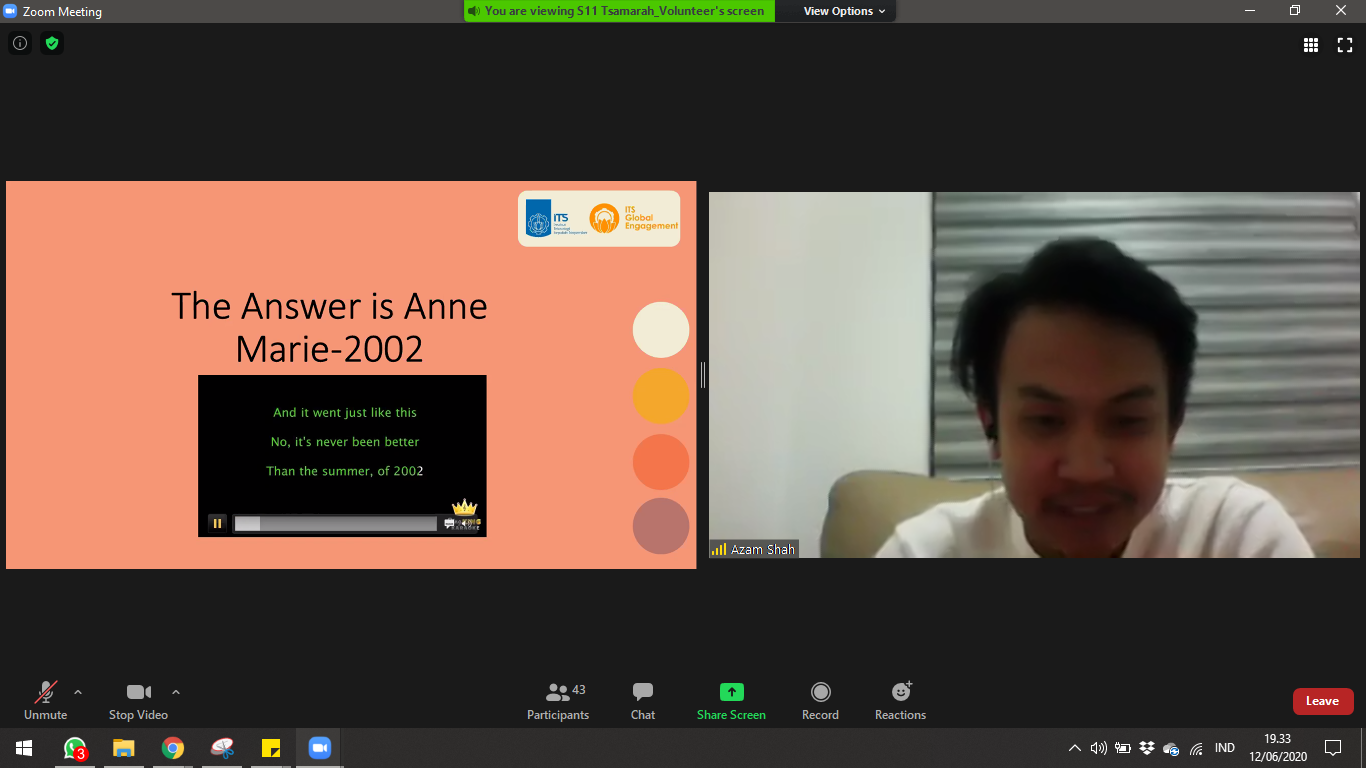This screenshot has height=768, width=1366.
Task: Expand video options arrow beside Stop Video
Action: [176, 692]
